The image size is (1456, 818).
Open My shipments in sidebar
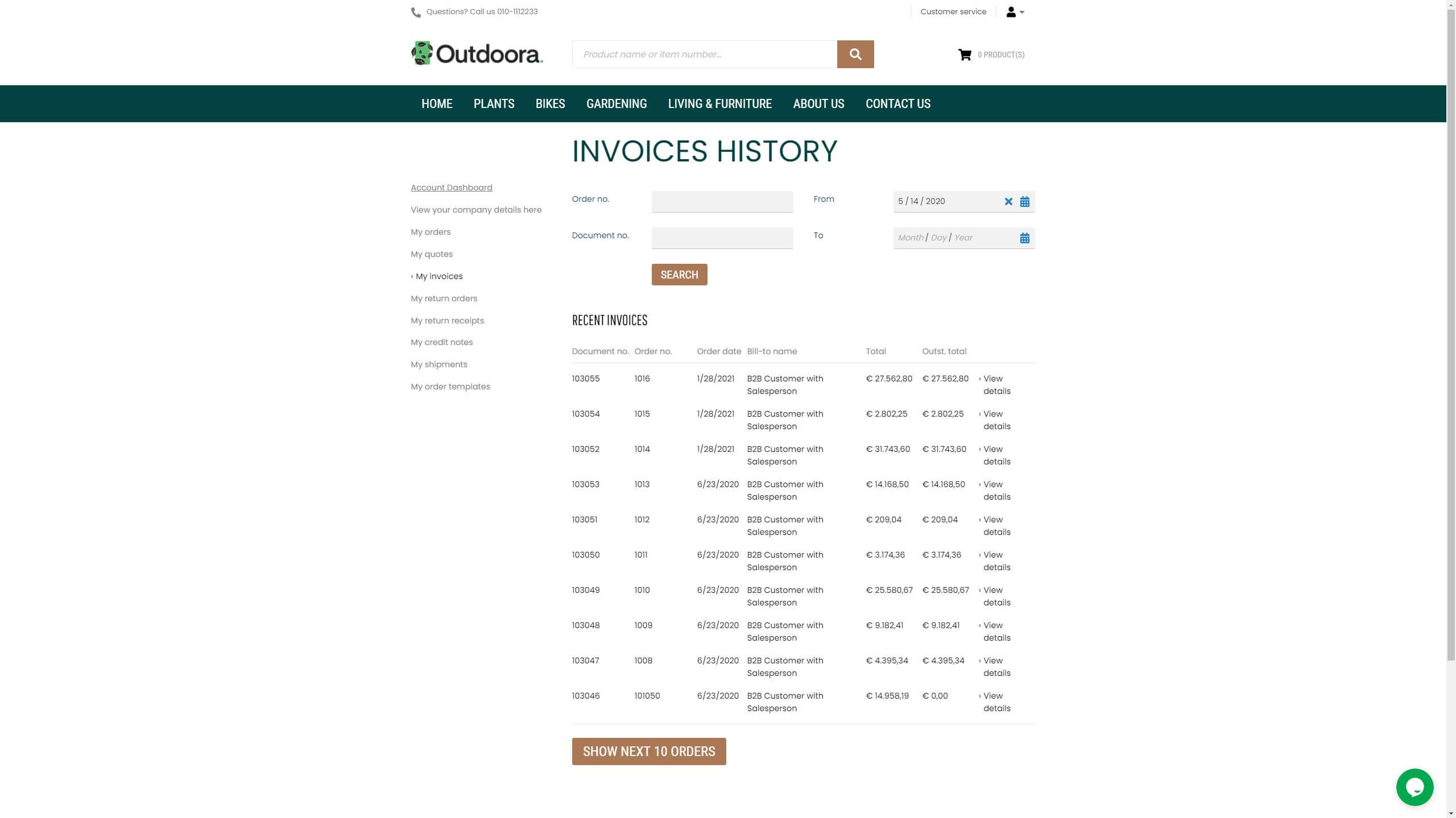[x=439, y=364]
